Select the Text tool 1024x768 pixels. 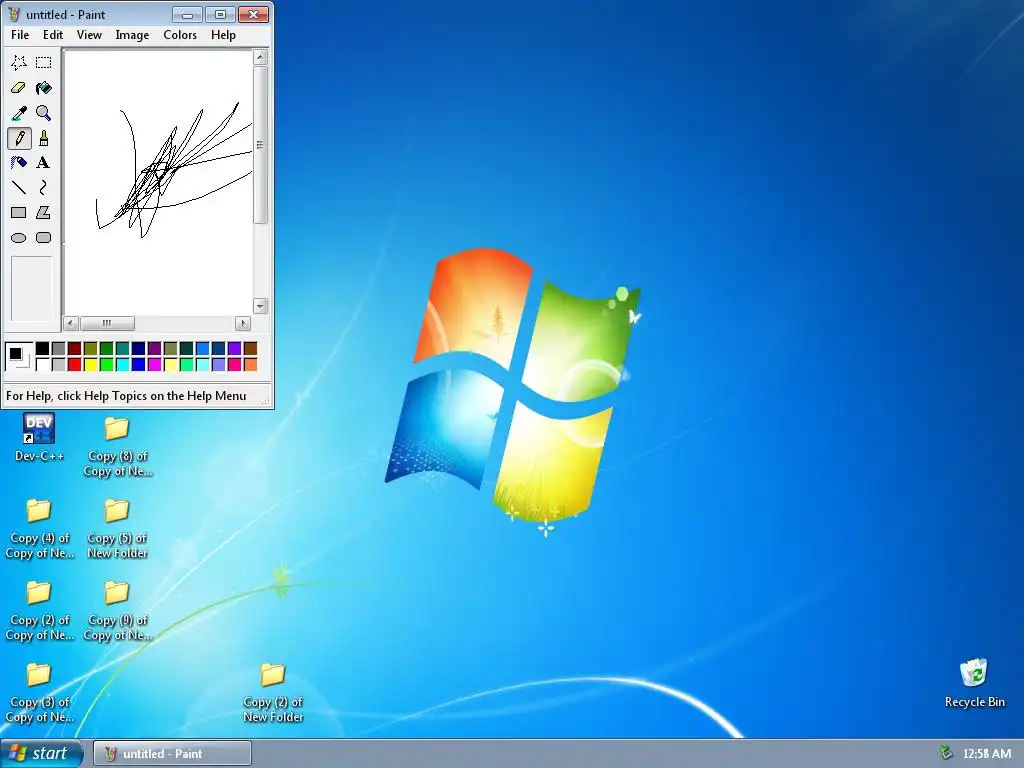pyautogui.click(x=44, y=163)
